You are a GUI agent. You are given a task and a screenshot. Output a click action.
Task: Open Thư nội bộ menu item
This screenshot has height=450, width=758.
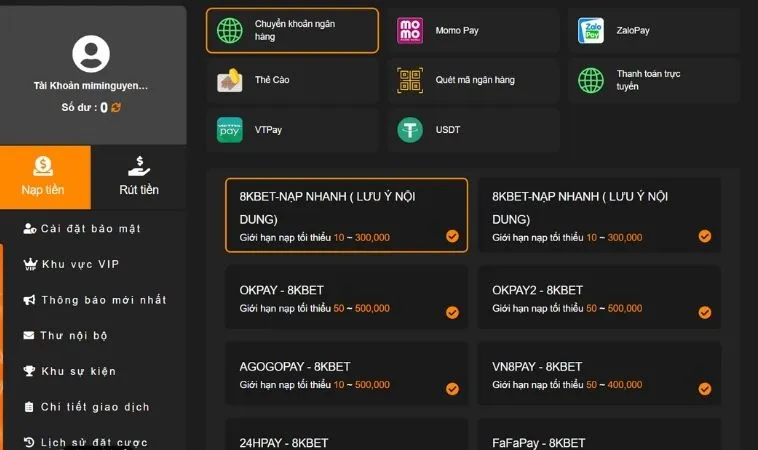click(65, 335)
